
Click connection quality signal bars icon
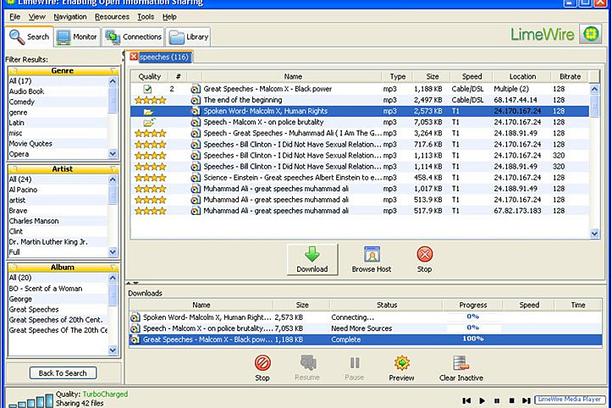31,401
